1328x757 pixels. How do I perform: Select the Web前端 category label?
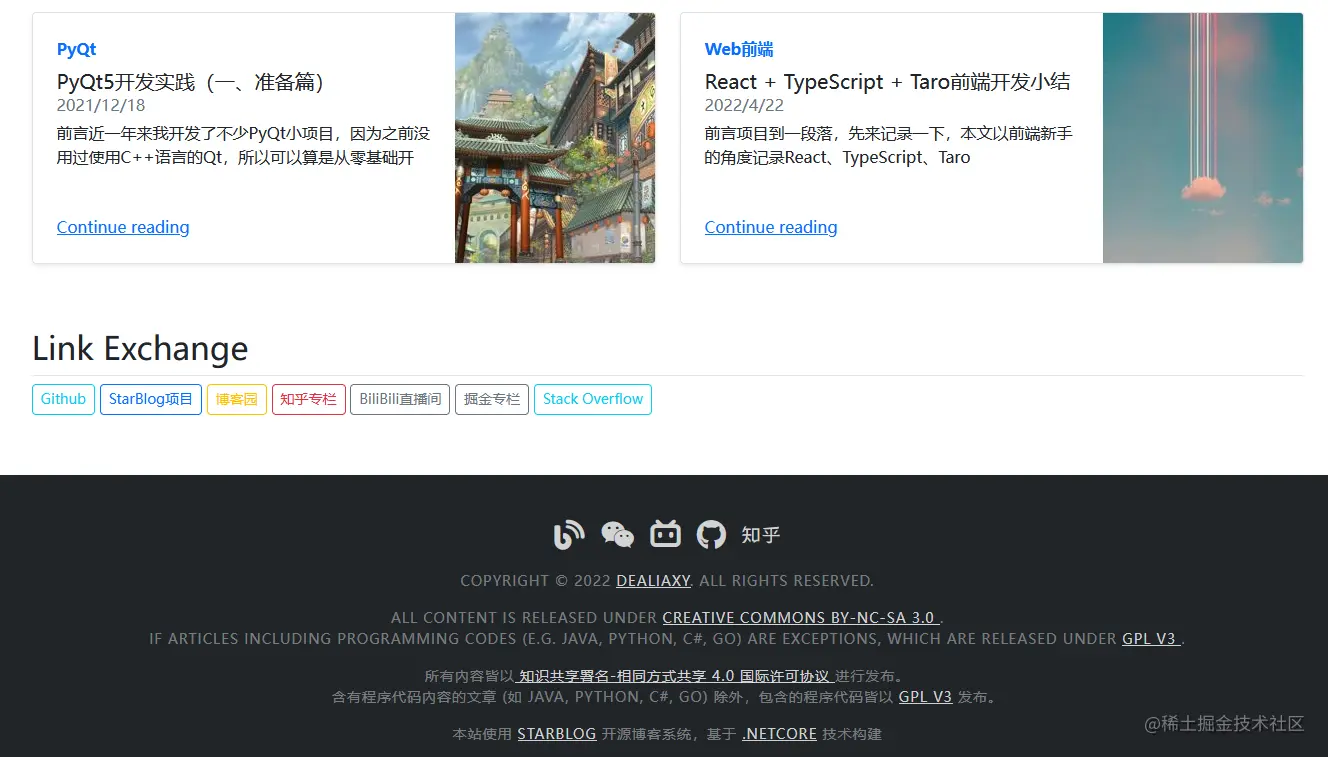click(739, 49)
